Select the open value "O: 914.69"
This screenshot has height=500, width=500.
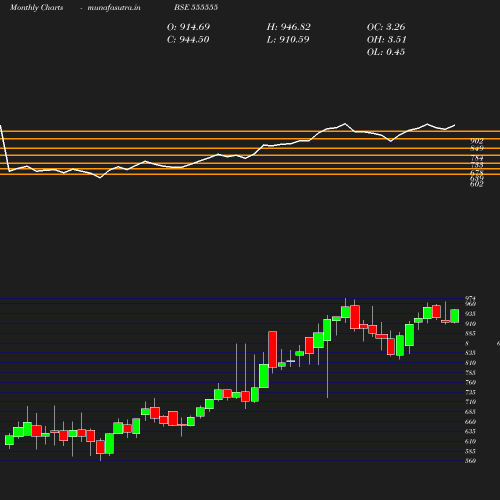click(188, 27)
